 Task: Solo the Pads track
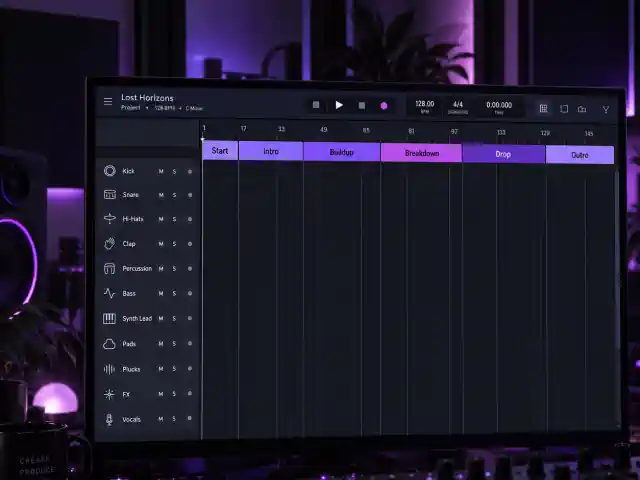point(174,344)
